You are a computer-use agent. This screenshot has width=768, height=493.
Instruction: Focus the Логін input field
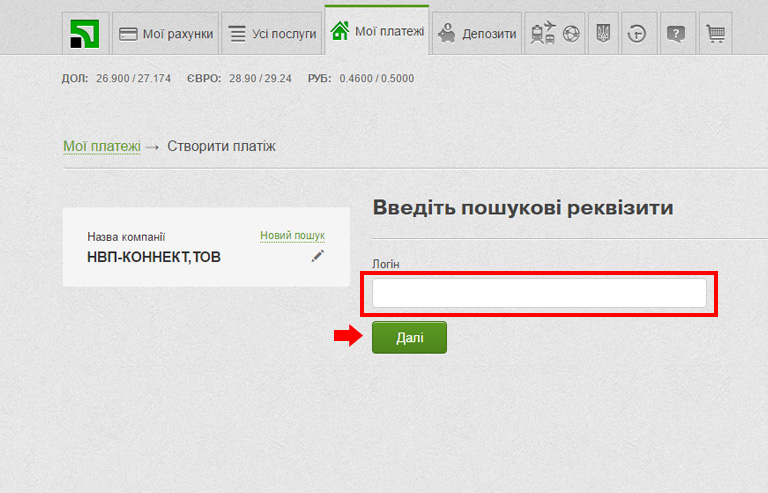click(x=539, y=293)
